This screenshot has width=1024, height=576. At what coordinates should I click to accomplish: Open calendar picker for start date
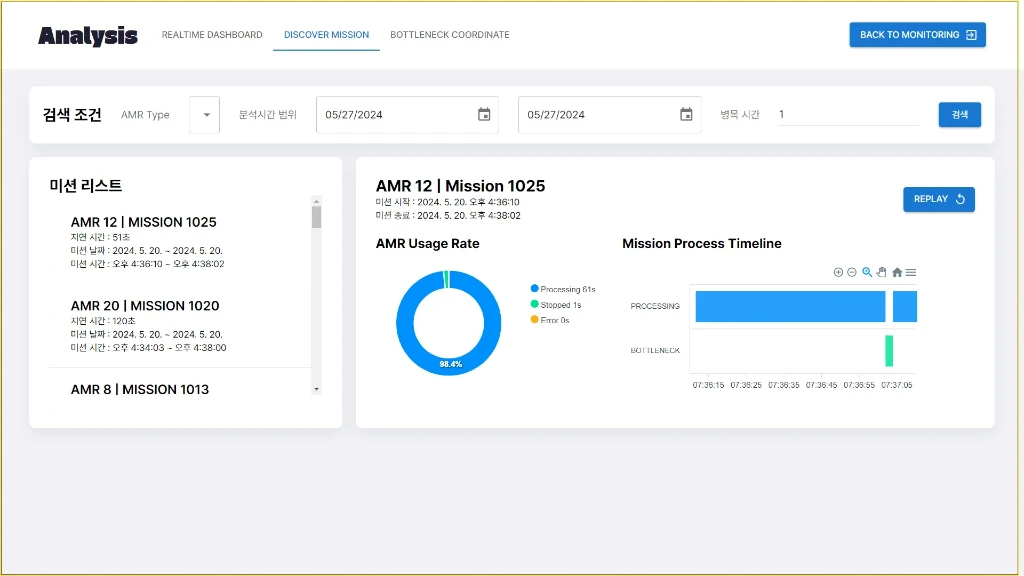(x=484, y=115)
